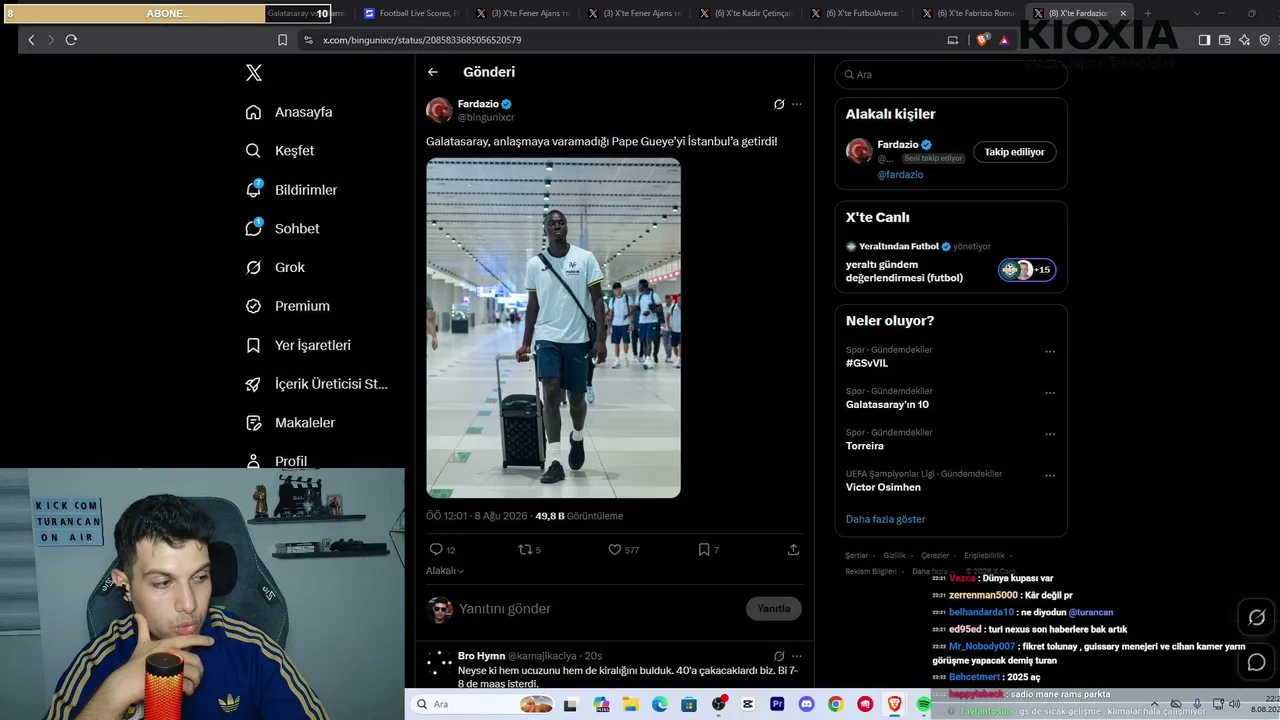Open the floating Grok button
Image resolution: width=1280 pixels, height=720 pixels.
(1257, 617)
